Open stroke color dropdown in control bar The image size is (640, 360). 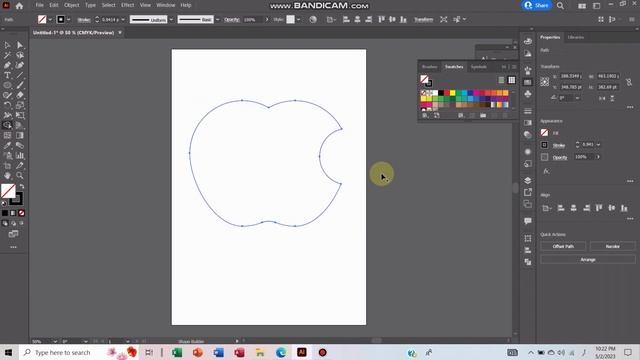point(69,20)
